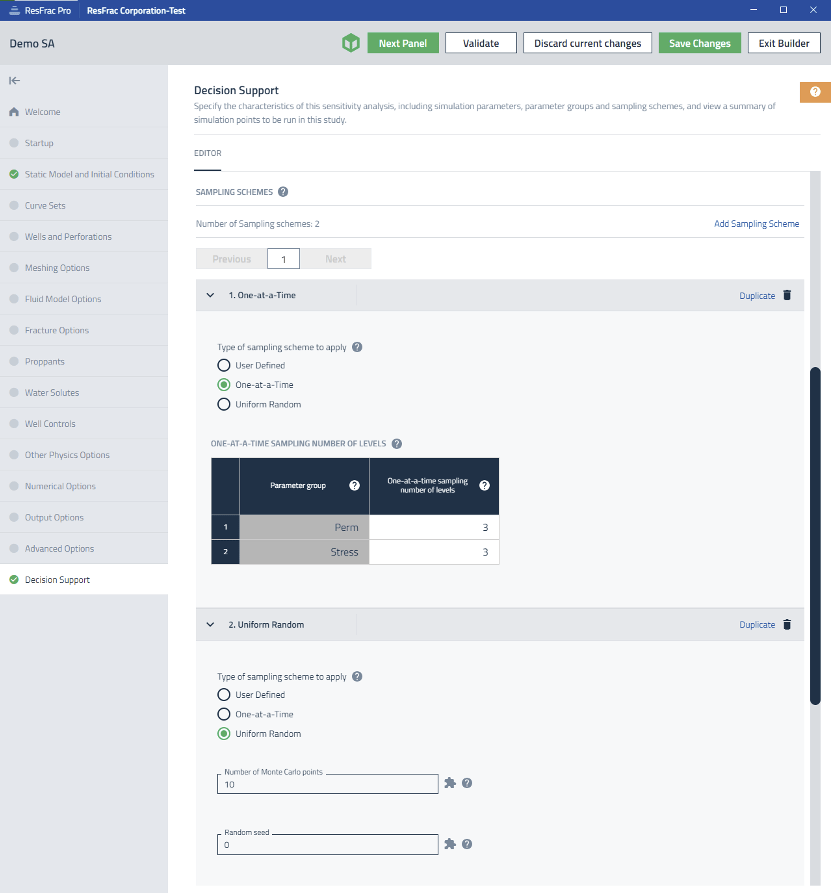This screenshot has height=893, width=833.
Task: Select User Defined in scheme 2
Action: [x=224, y=695]
